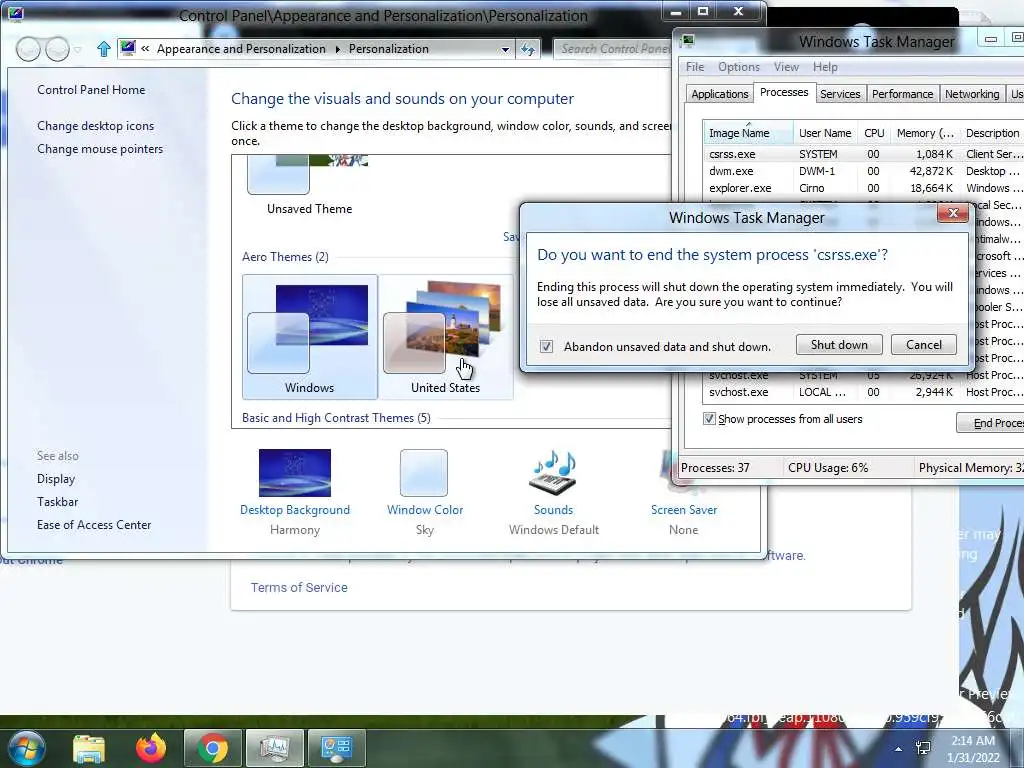Click the Aero Themes (2) heading

click(x=285, y=257)
